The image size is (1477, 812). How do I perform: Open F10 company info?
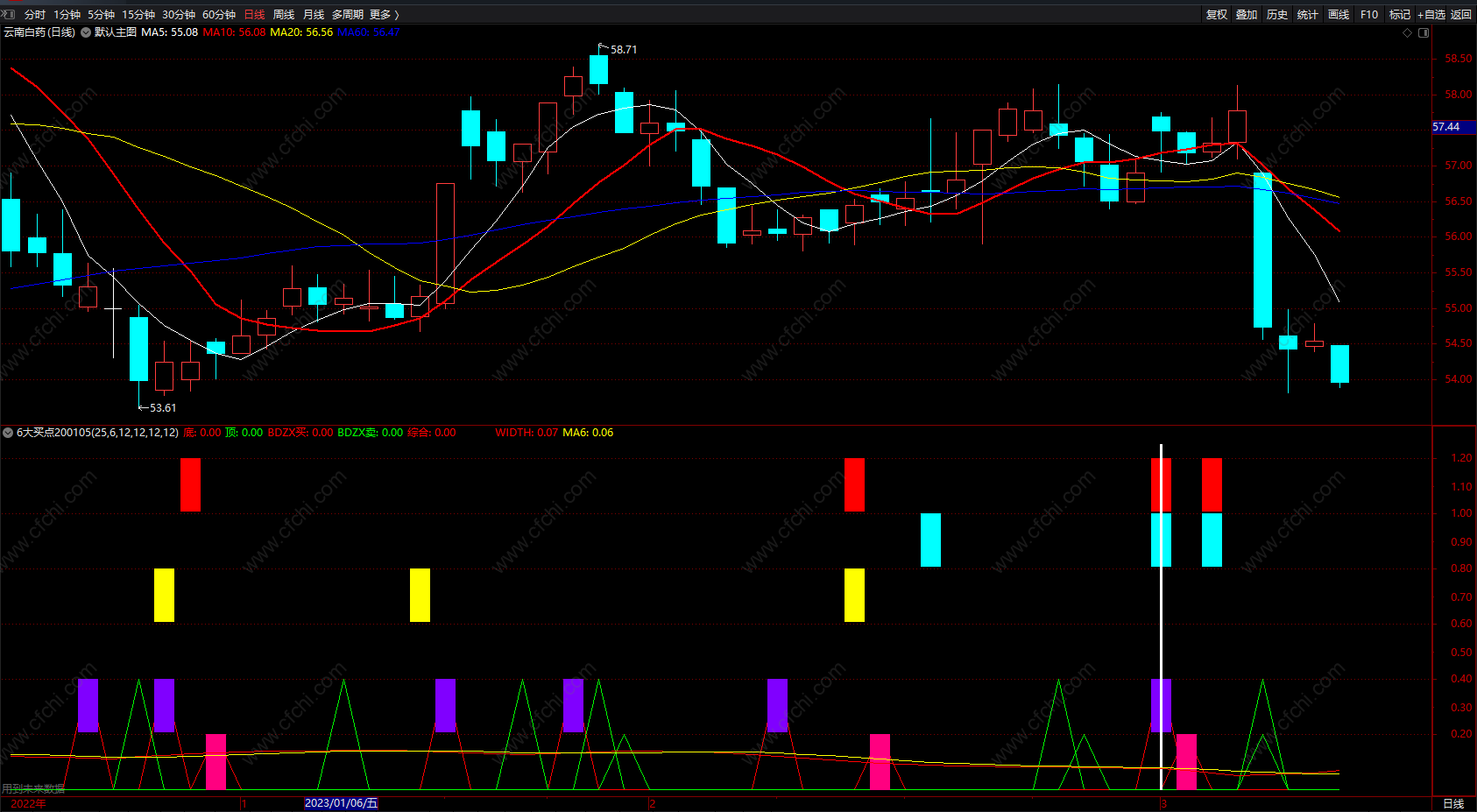[1369, 15]
